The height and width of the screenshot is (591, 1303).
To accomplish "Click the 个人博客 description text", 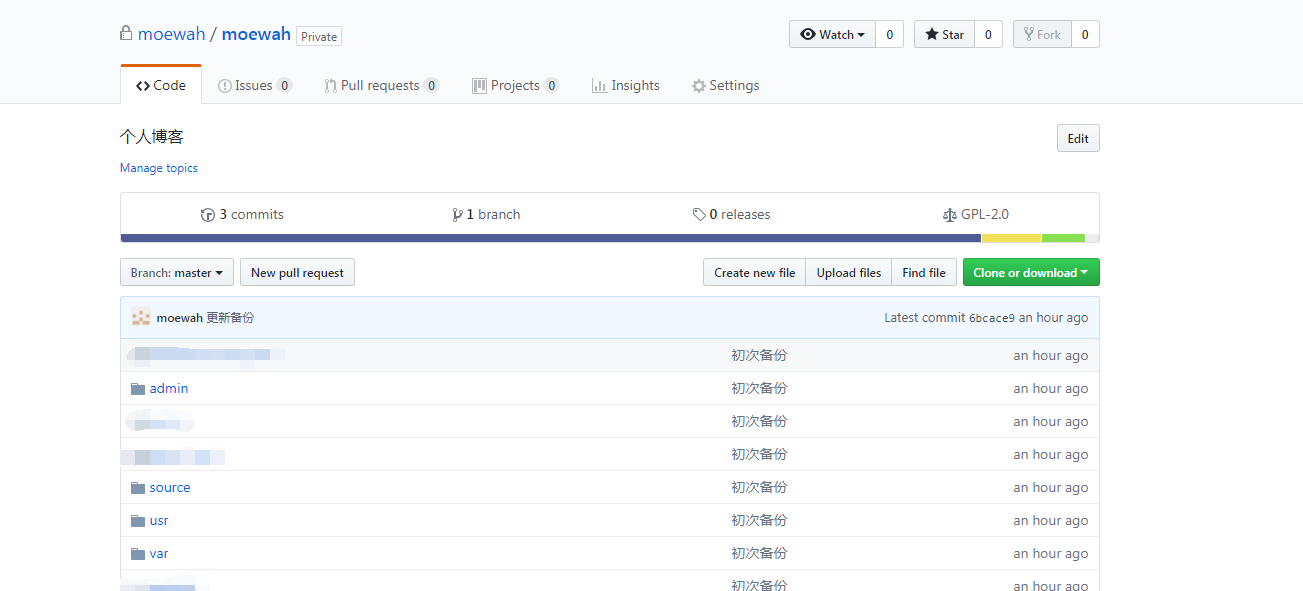I will coord(152,137).
